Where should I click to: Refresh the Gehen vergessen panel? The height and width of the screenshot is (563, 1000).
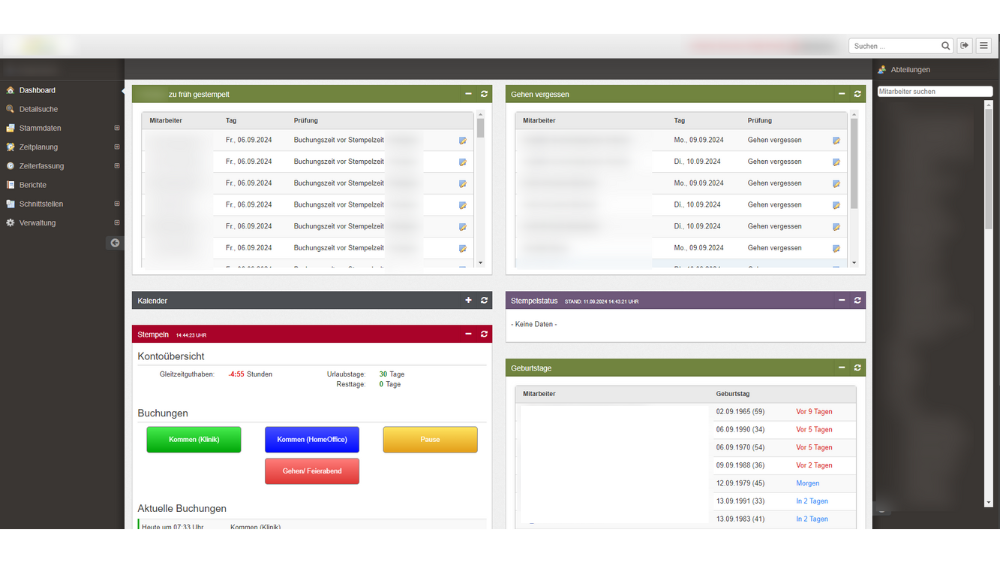pyautogui.click(x=858, y=94)
